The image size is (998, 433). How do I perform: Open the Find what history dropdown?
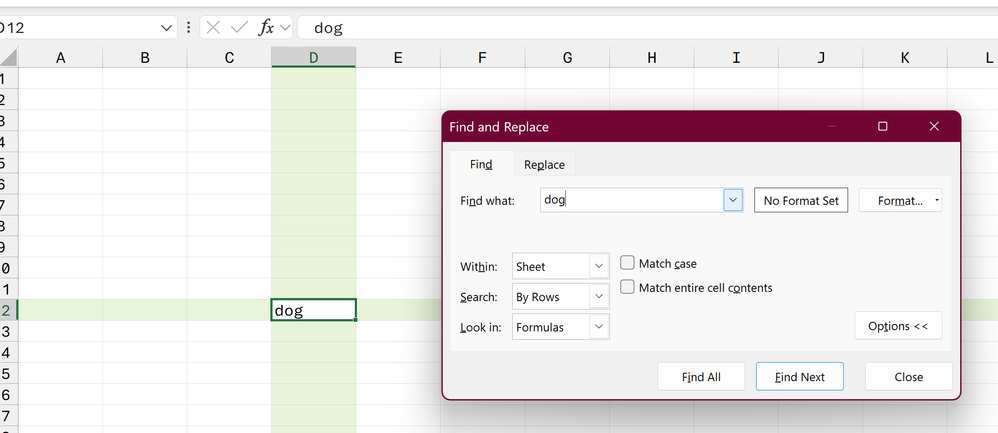[733, 200]
